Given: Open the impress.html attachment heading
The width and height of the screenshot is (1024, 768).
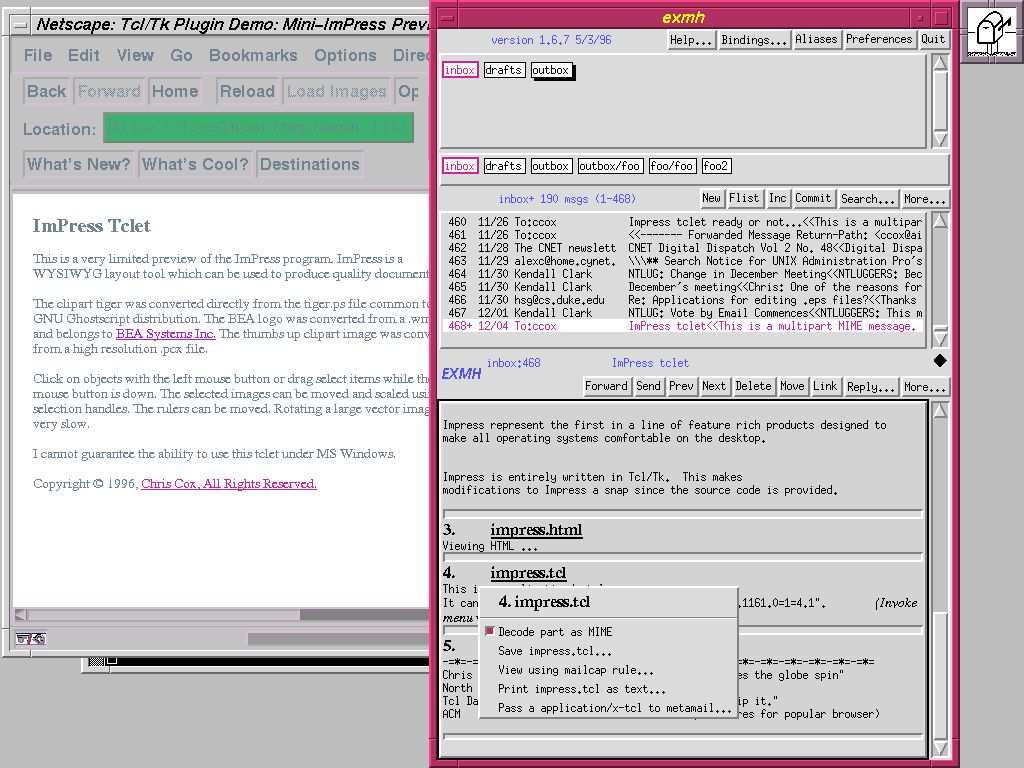Looking at the screenshot, I should pyautogui.click(x=536, y=530).
